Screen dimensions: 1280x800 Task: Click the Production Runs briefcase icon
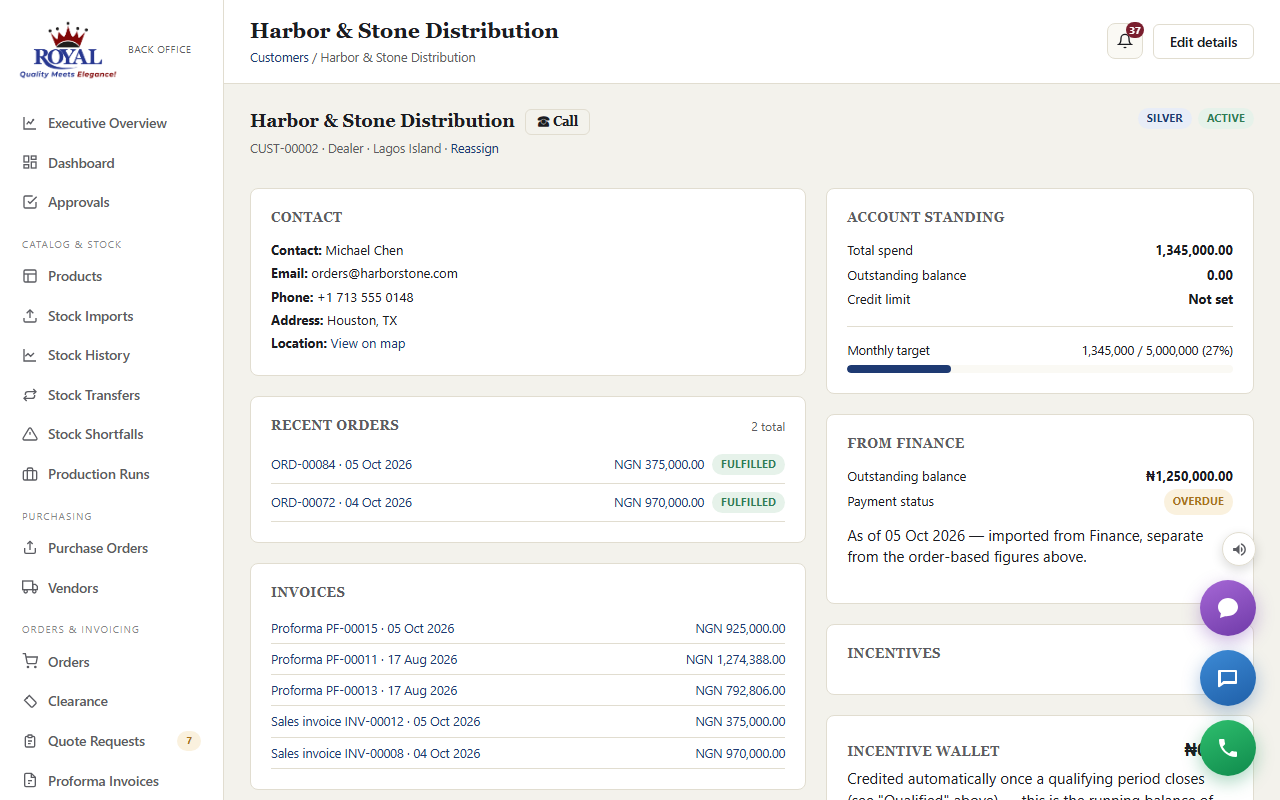tap(30, 474)
